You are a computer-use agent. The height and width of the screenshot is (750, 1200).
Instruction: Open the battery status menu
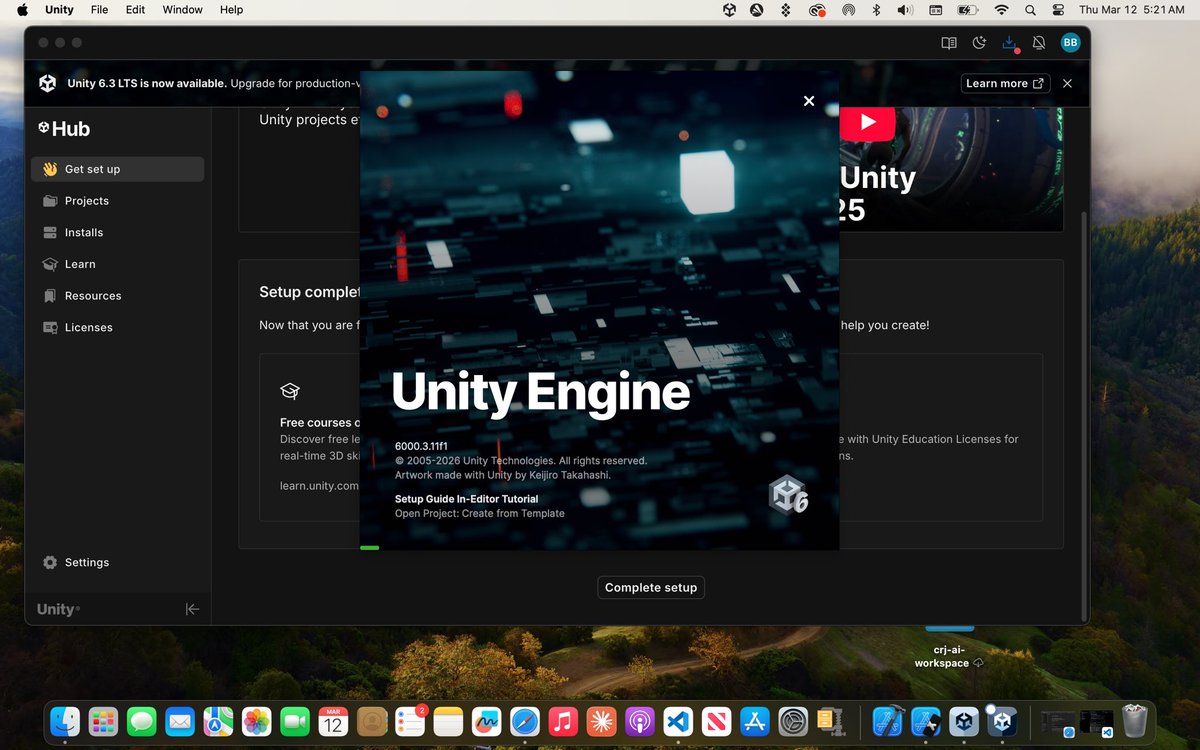(967, 10)
